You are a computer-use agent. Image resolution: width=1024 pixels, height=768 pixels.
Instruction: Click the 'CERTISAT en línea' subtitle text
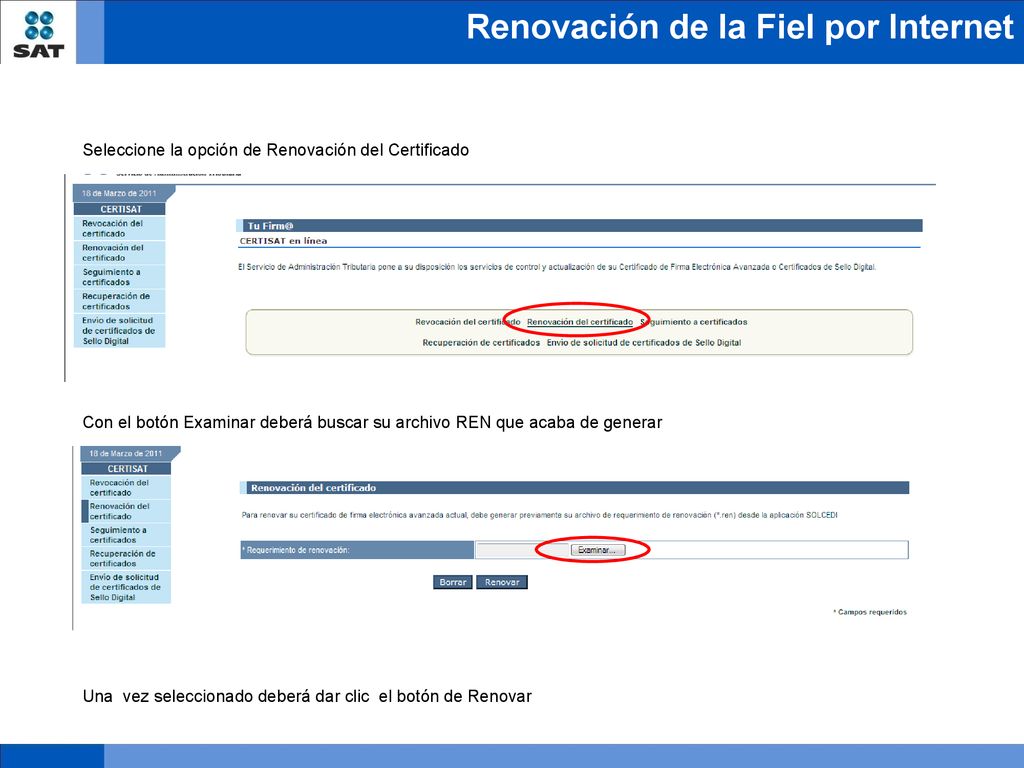click(283, 241)
